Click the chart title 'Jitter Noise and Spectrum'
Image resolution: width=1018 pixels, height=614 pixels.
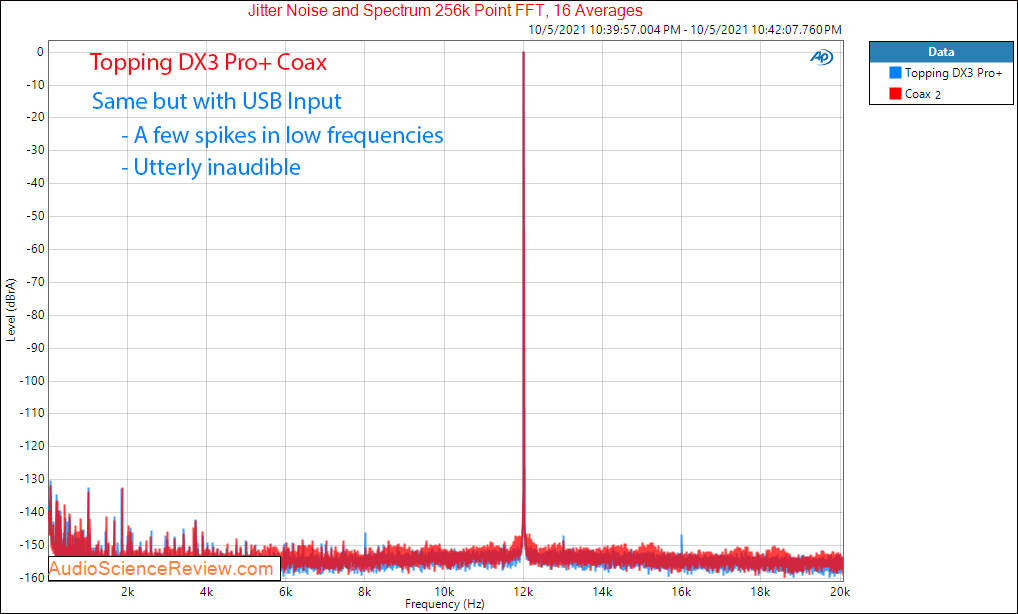(445, 10)
